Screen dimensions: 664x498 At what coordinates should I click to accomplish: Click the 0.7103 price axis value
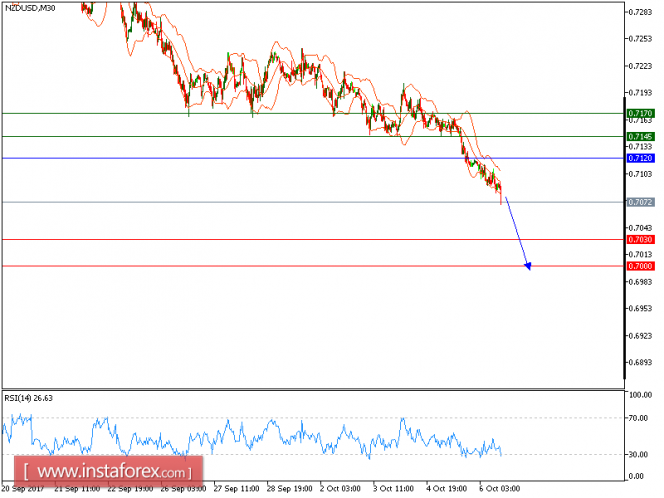[640, 174]
